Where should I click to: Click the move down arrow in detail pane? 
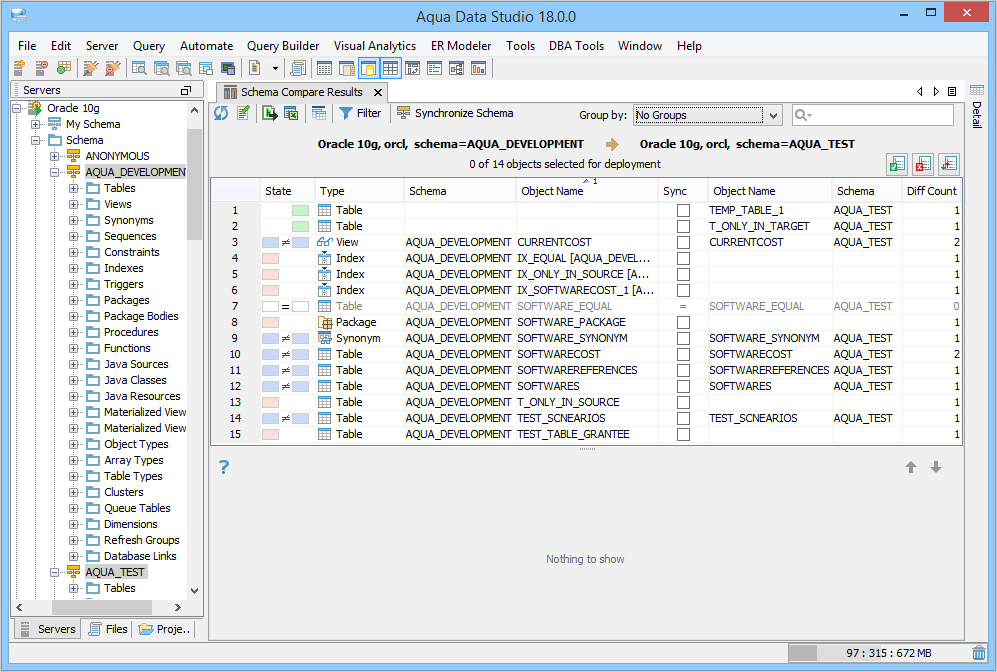point(935,467)
